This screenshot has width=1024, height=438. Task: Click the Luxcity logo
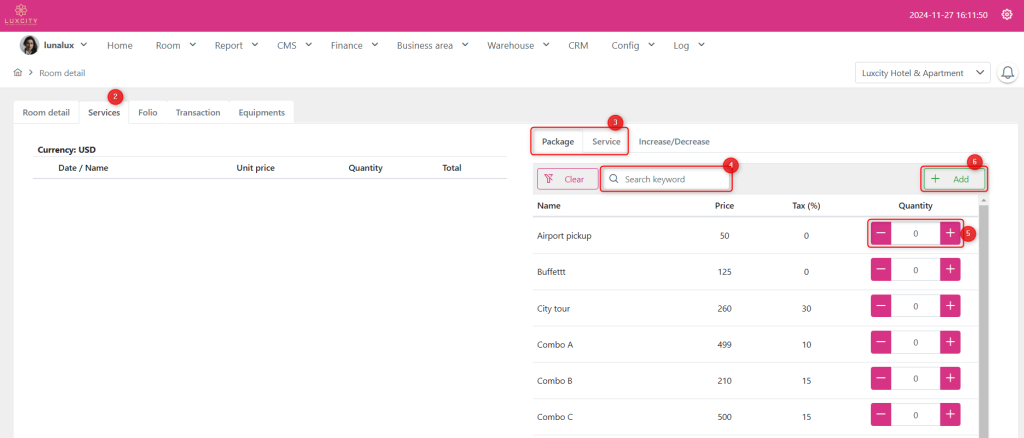[x=20, y=15]
